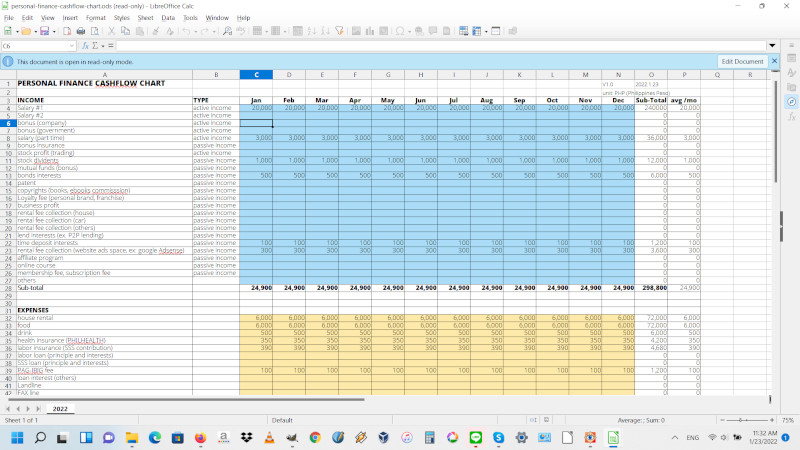
Task: Open the Sheet menu
Action: (x=145, y=18)
